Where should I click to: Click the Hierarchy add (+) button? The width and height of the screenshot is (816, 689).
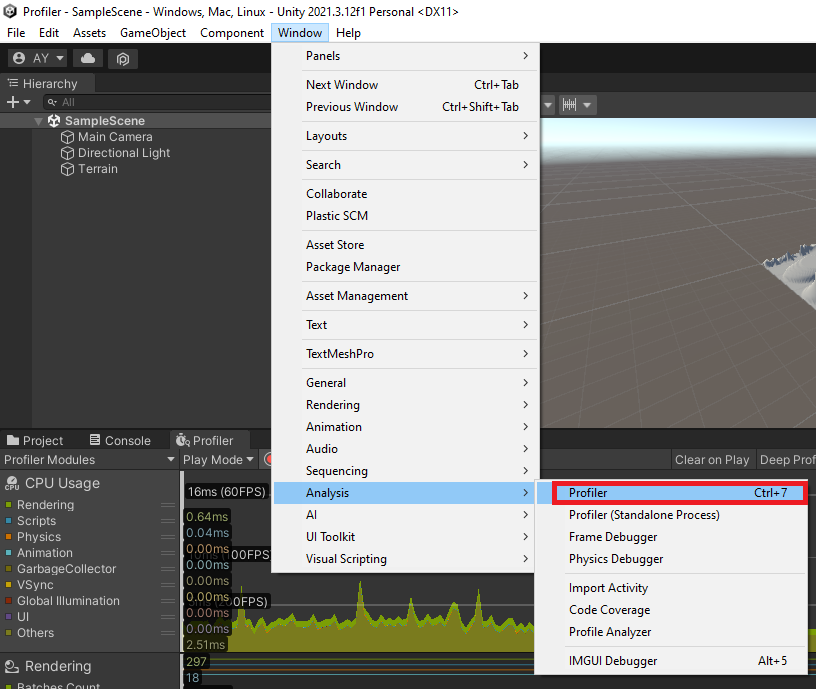click(13, 103)
